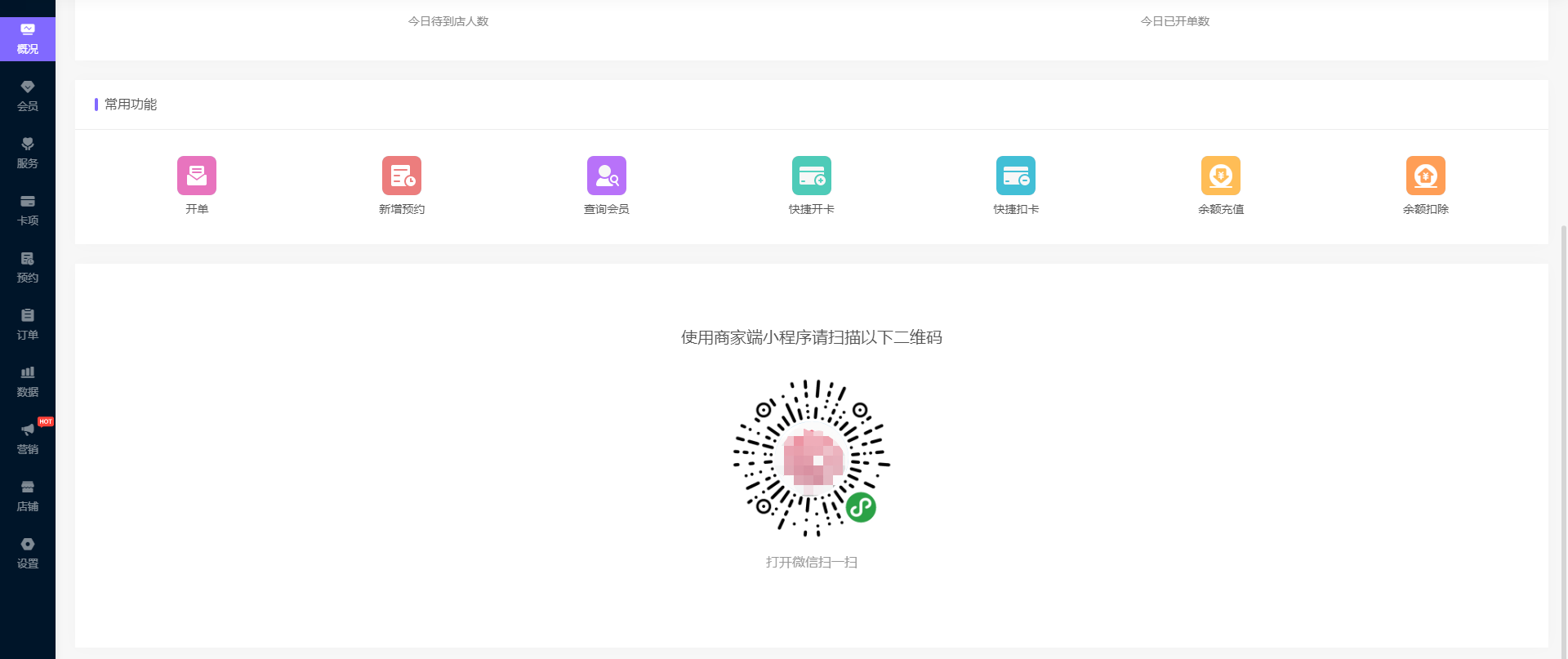Click the pink 开单 icon
The width and height of the screenshot is (1568, 659).
197,176
